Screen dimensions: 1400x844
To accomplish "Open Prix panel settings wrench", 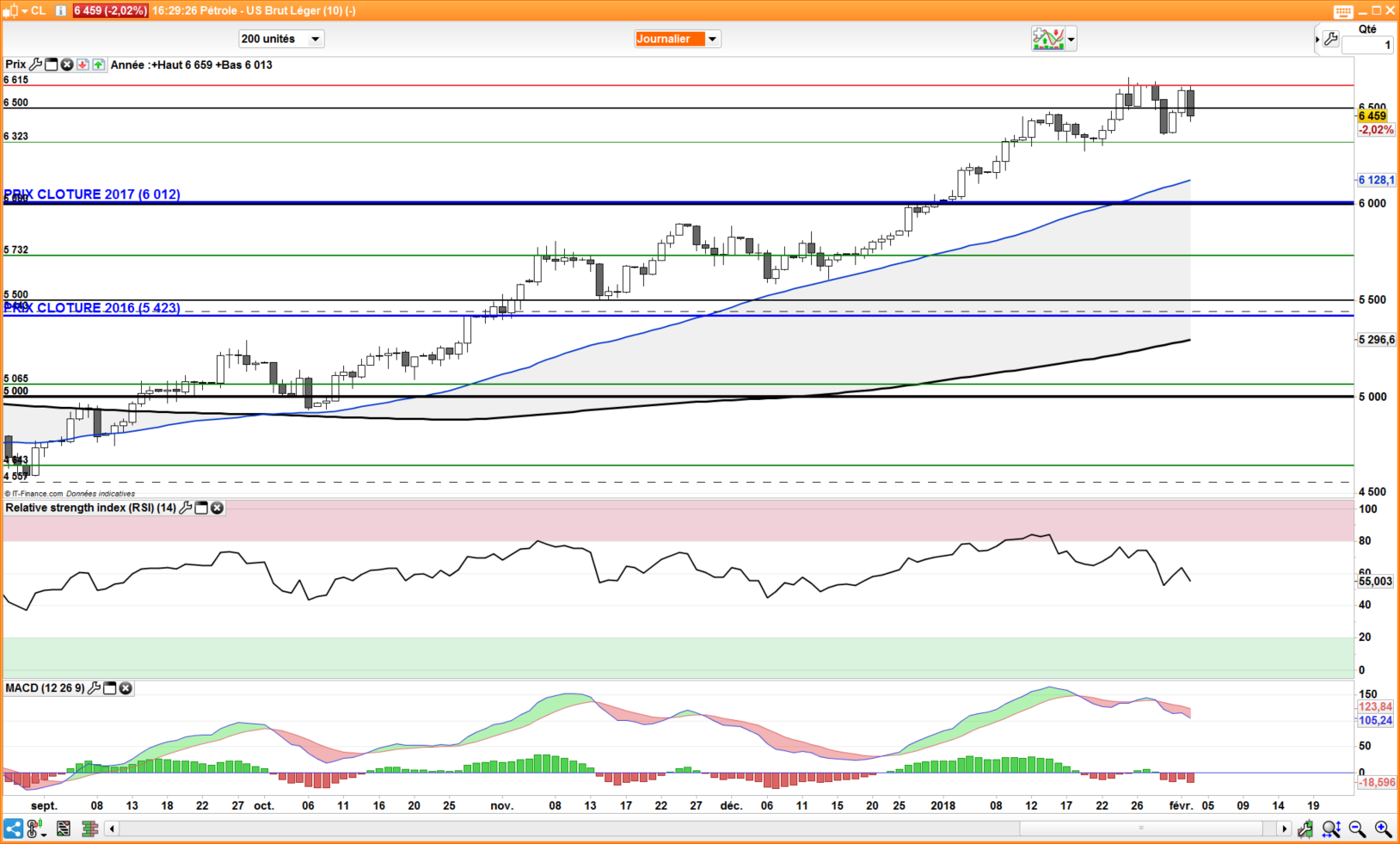I will pos(35,65).
